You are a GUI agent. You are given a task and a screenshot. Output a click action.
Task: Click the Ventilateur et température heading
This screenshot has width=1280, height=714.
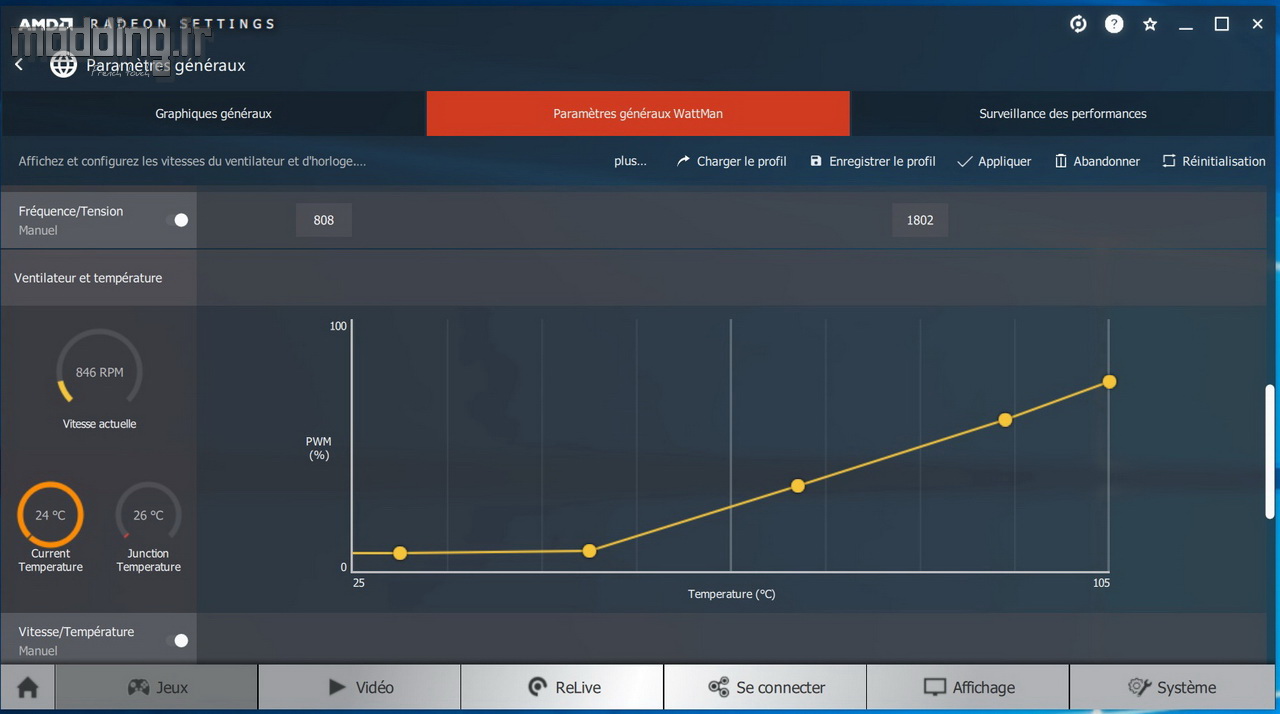point(88,278)
